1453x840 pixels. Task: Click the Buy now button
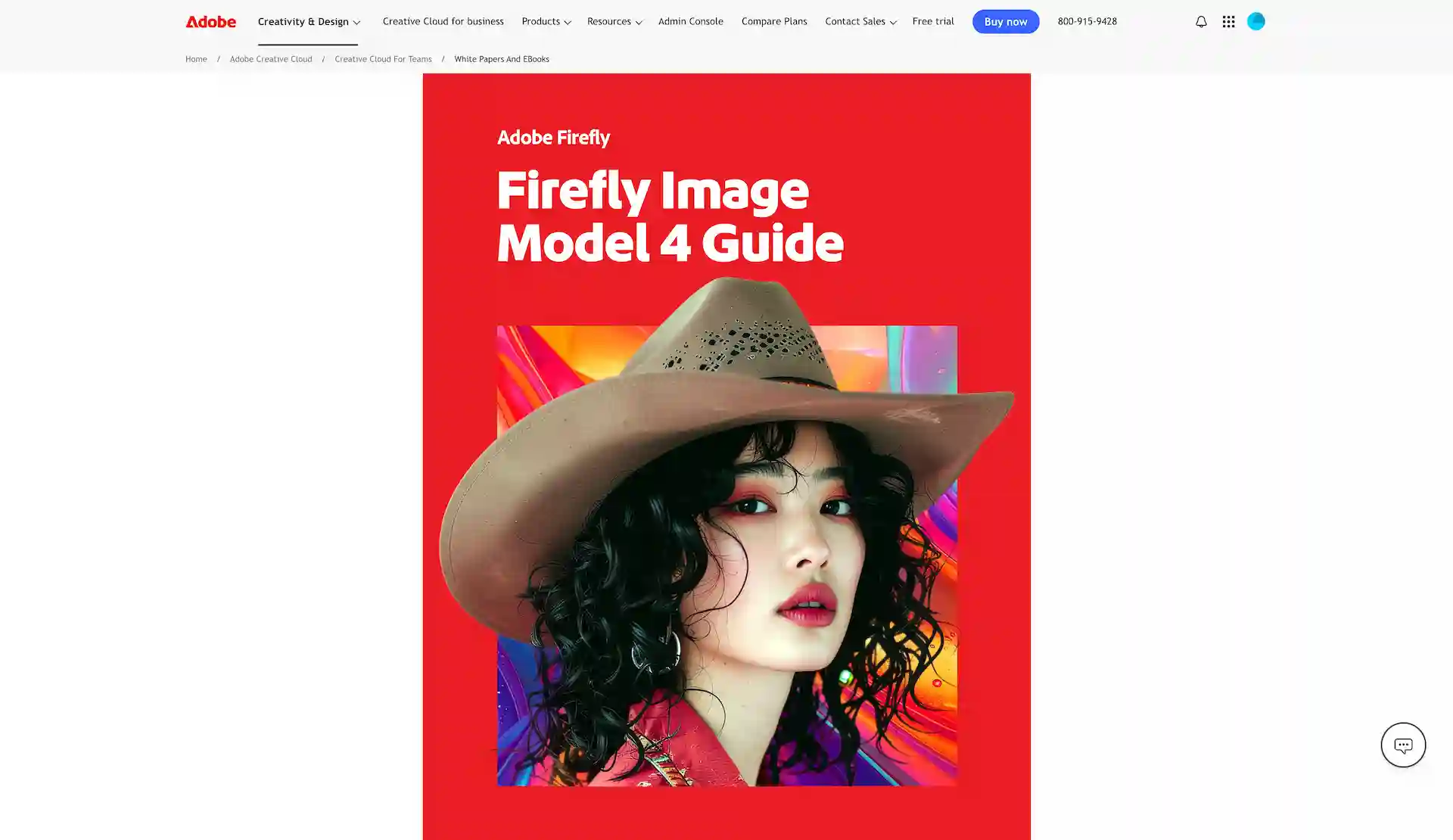point(1005,22)
